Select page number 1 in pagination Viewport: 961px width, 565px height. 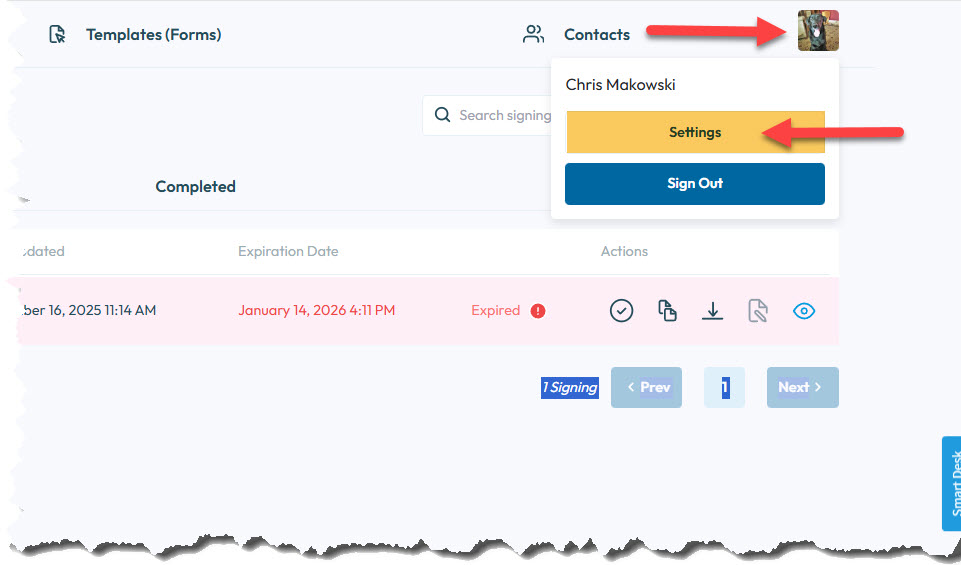725,387
